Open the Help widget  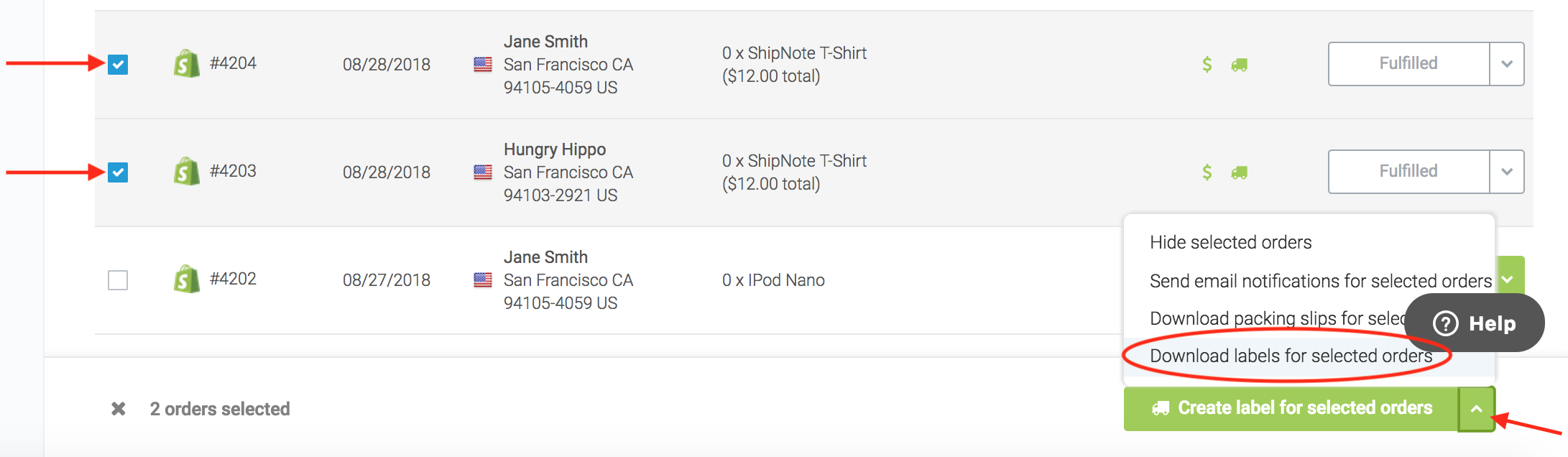pos(1475,323)
